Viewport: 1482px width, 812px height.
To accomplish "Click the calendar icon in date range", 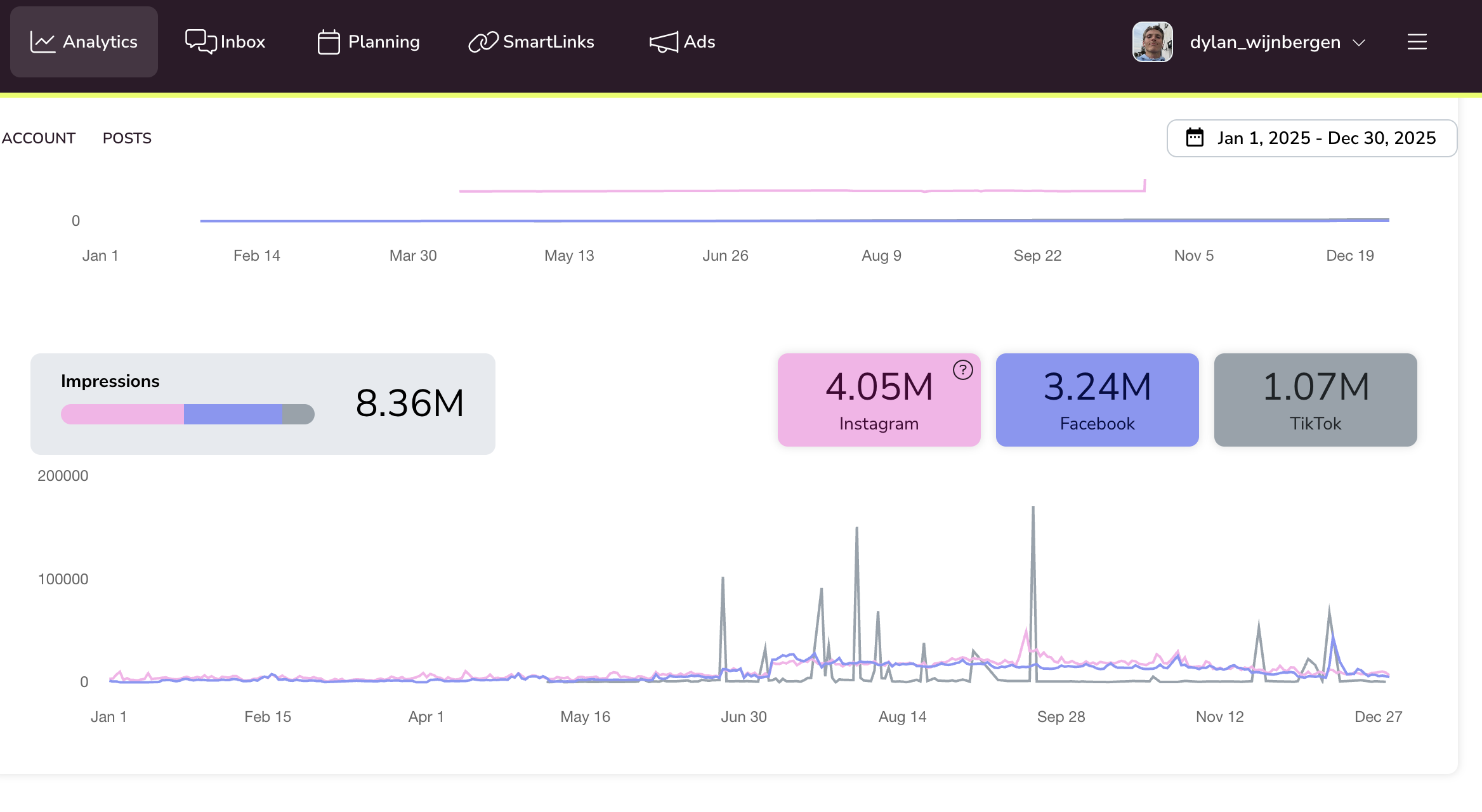I will coord(1195,138).
